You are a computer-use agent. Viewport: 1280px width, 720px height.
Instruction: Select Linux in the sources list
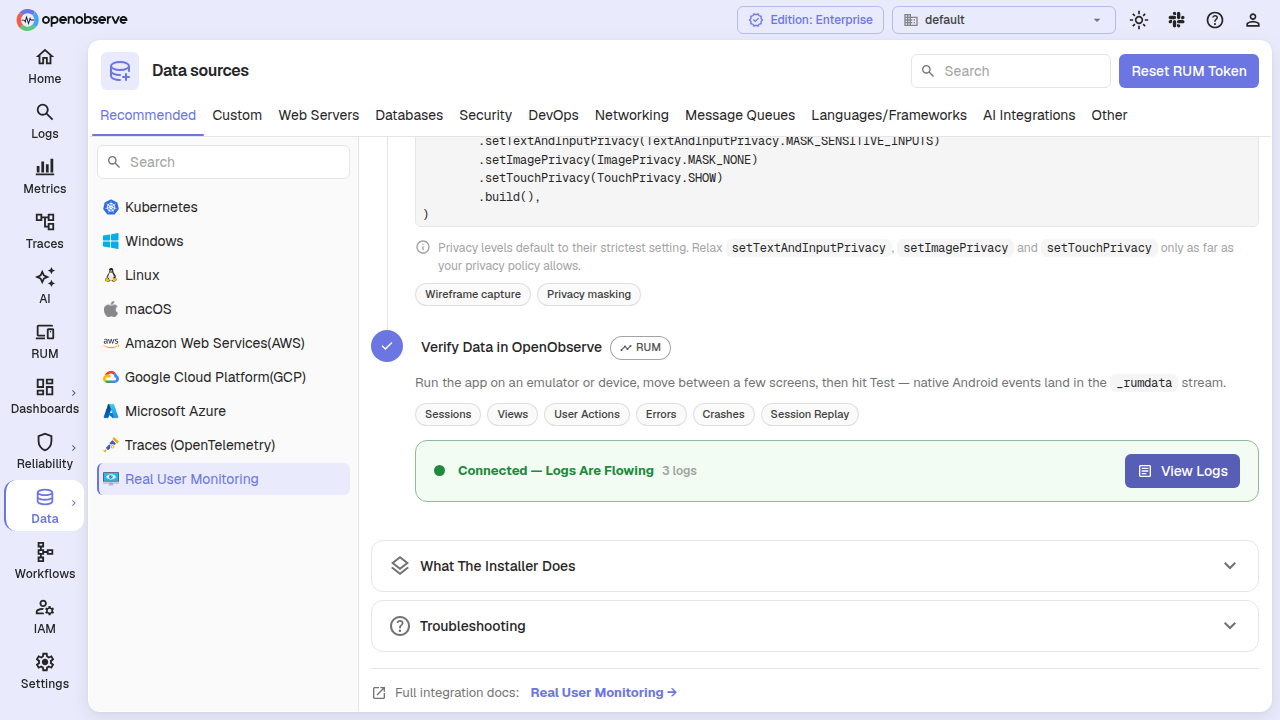(x=223, y=275)
